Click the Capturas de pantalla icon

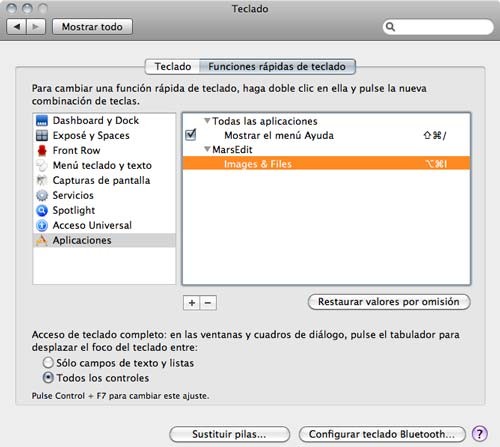coord(42,180)
